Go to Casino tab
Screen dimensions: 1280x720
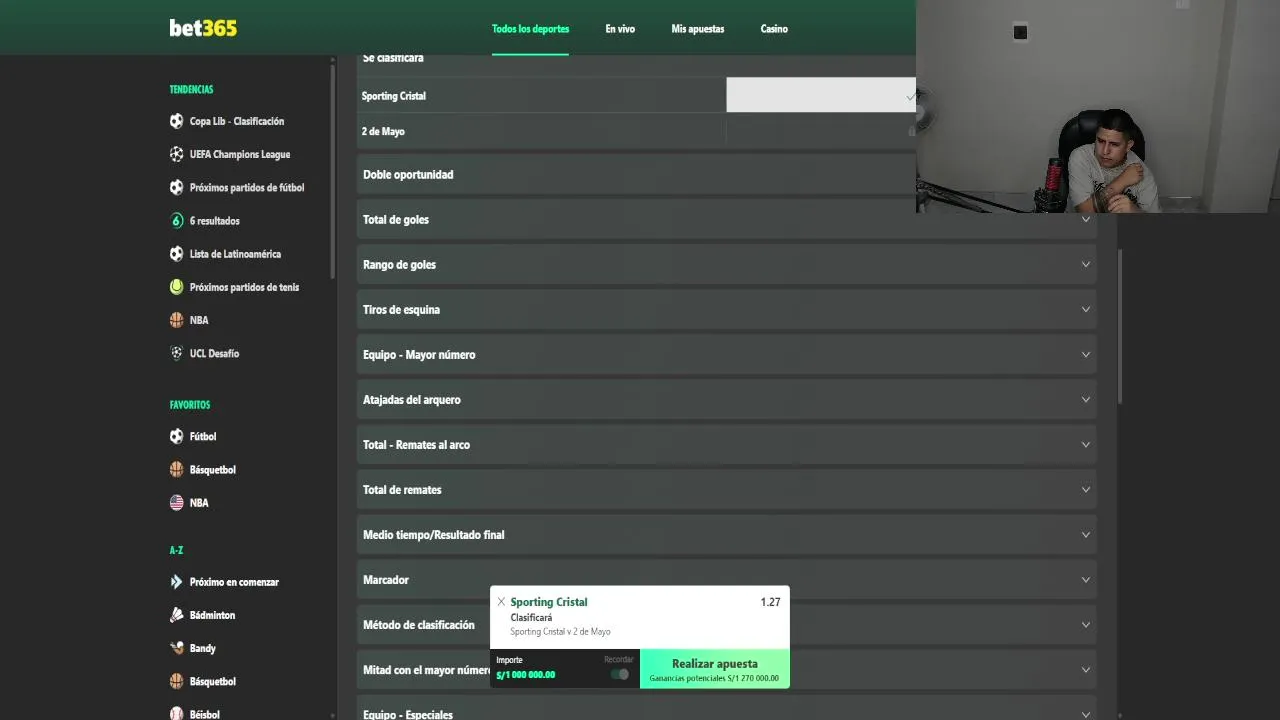pyautogui.click(x=774, y=29)
